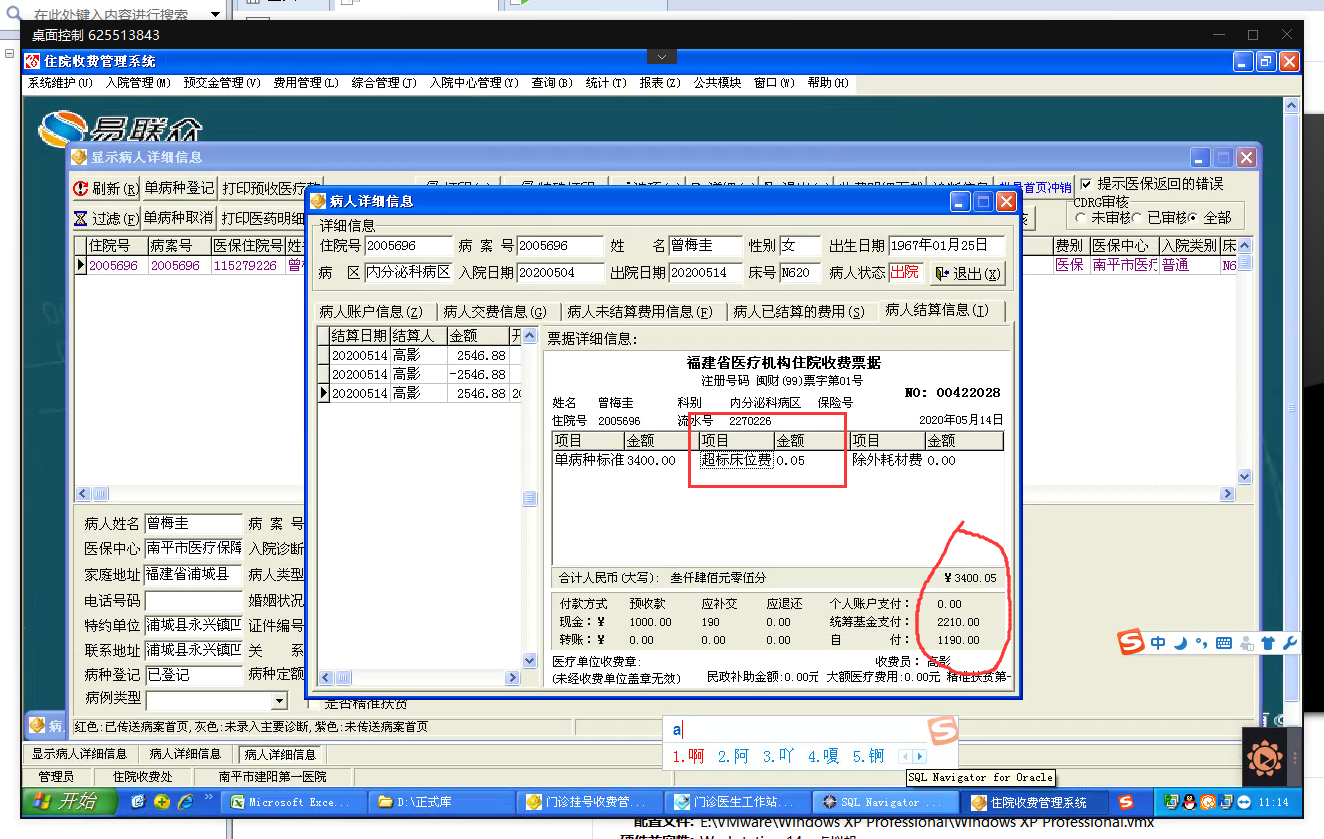Select the 未审核 radio button
1324x839 pixels.
pos(1080,217)
